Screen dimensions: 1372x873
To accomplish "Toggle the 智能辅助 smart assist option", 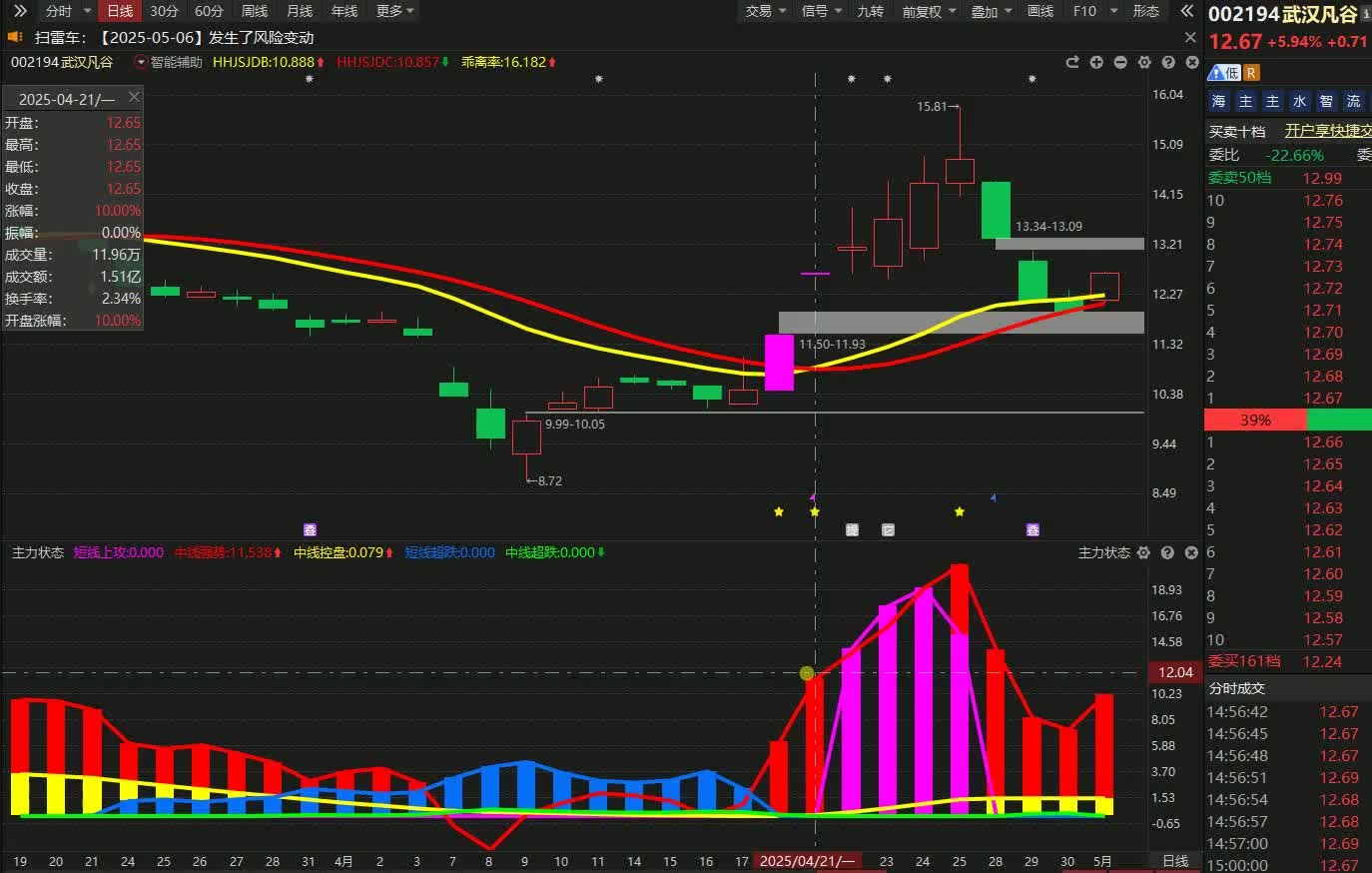I will pos(169,62).
